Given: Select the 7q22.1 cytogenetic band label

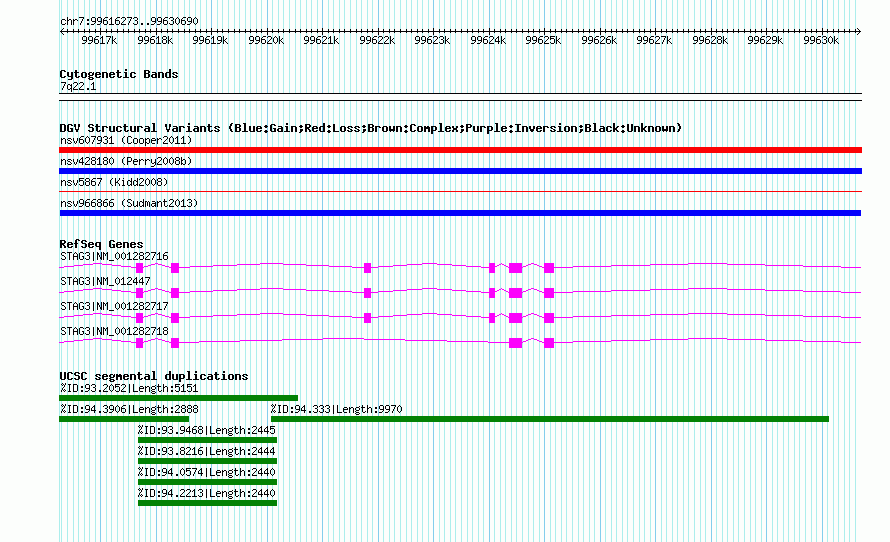Looking at the screenshot, I should pos(78,87).
